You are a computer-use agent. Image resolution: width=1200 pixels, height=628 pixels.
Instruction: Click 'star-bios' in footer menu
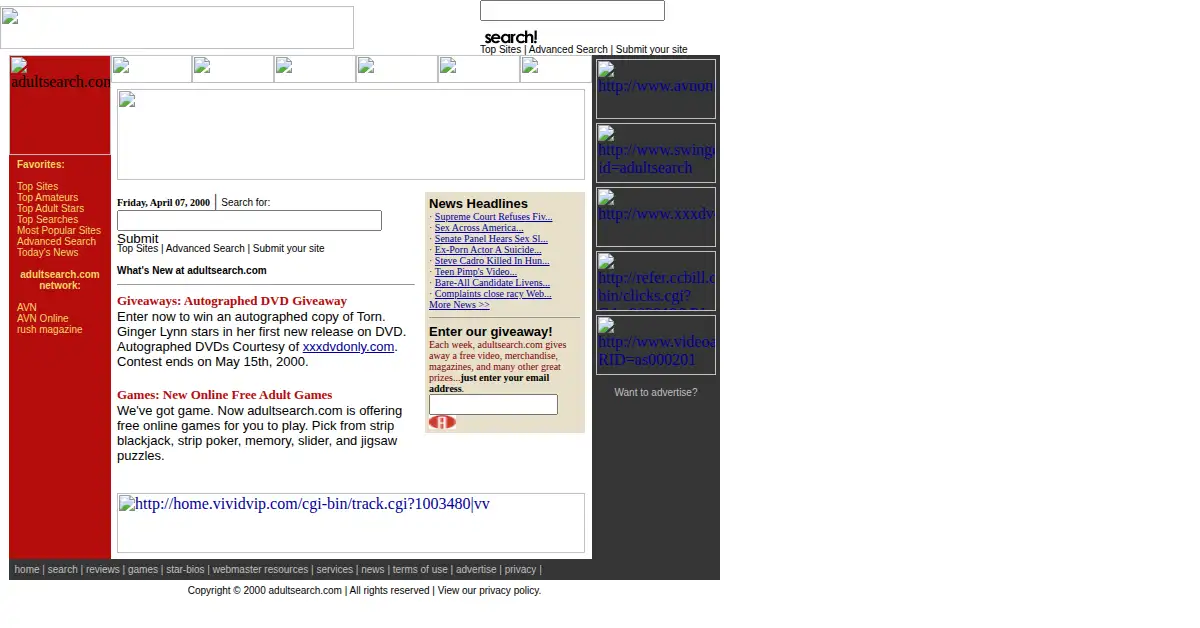click(x=185, y=569)
